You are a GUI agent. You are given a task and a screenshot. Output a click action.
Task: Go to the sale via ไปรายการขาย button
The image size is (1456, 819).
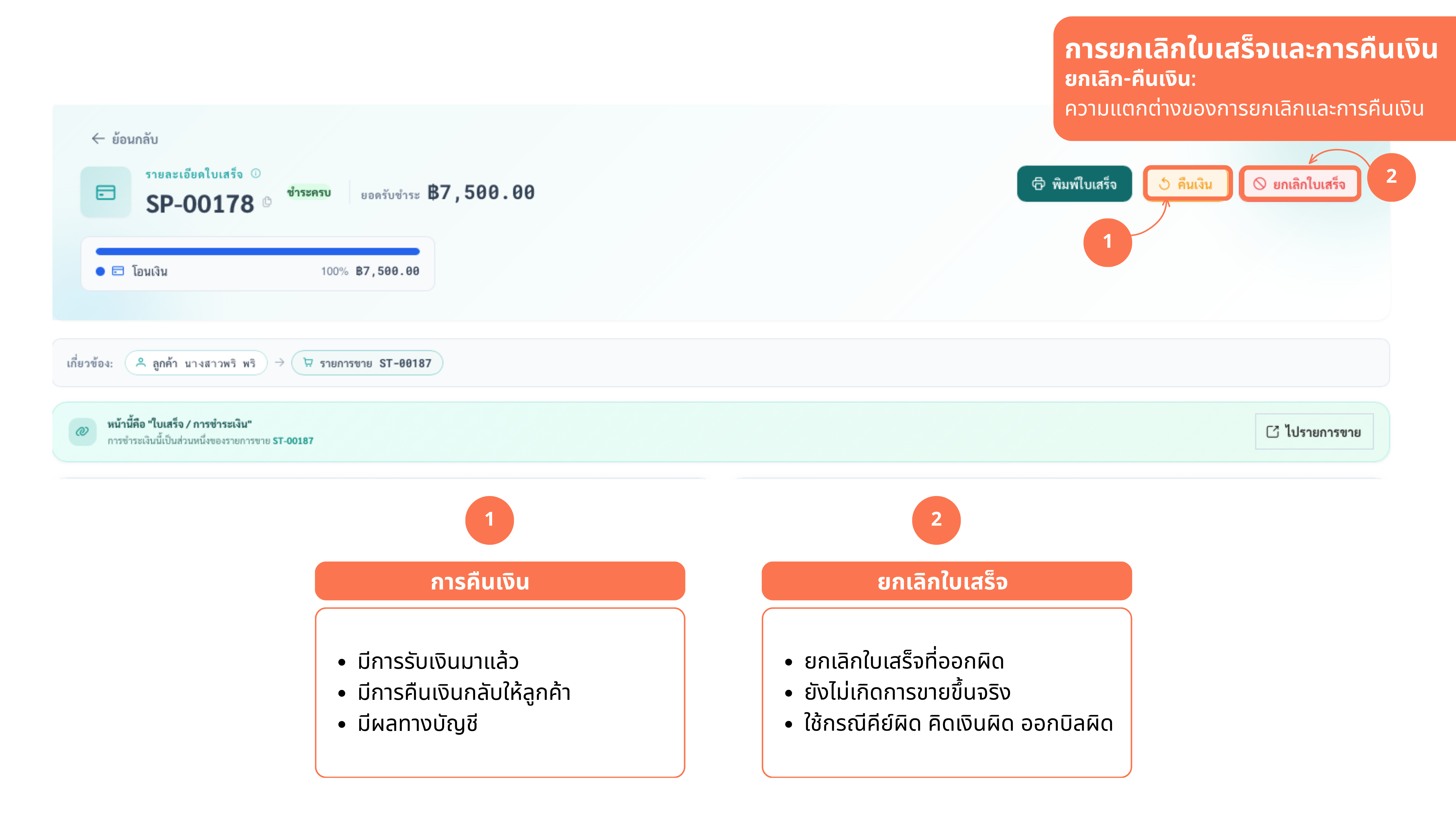point(1314,432)
